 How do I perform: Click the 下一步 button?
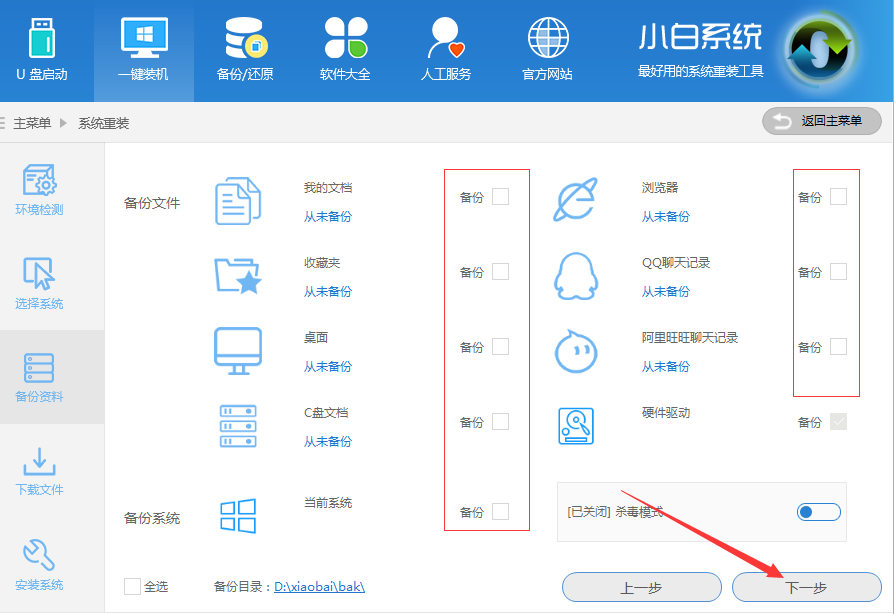(x=806, y=588)
